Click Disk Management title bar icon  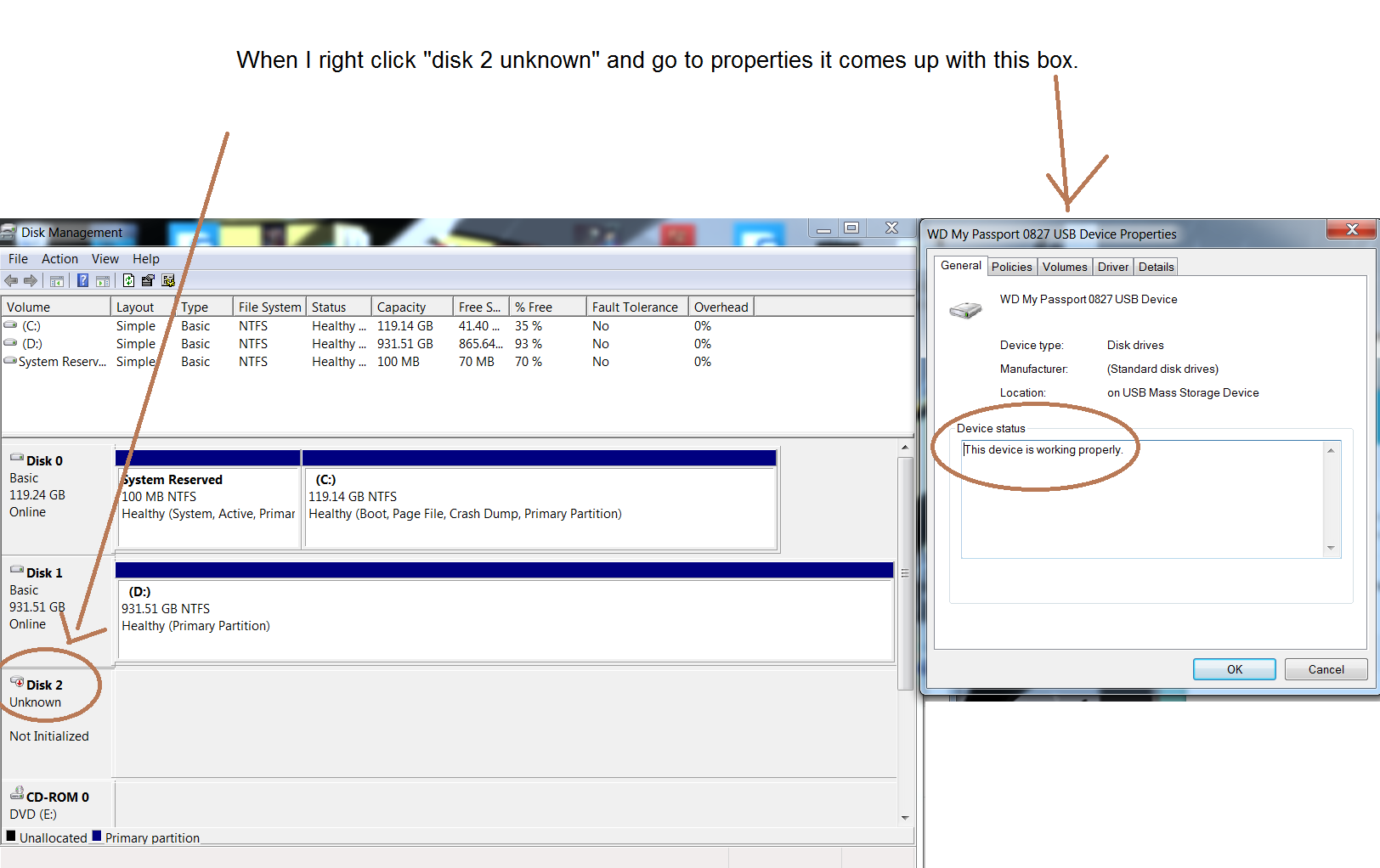(8, 232)
